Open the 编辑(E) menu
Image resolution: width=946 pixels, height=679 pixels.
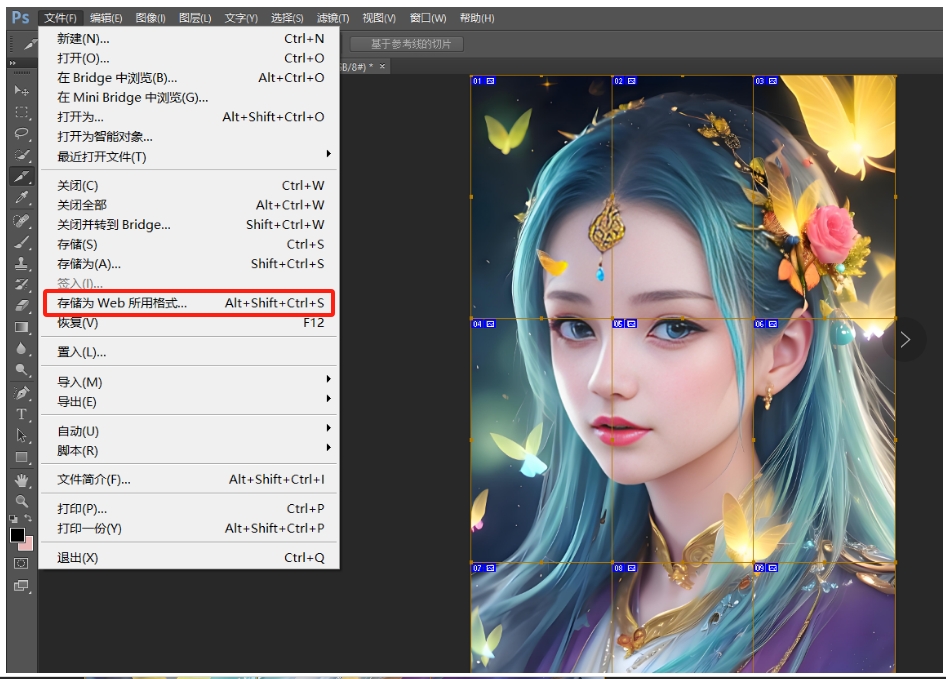(106, 18)
